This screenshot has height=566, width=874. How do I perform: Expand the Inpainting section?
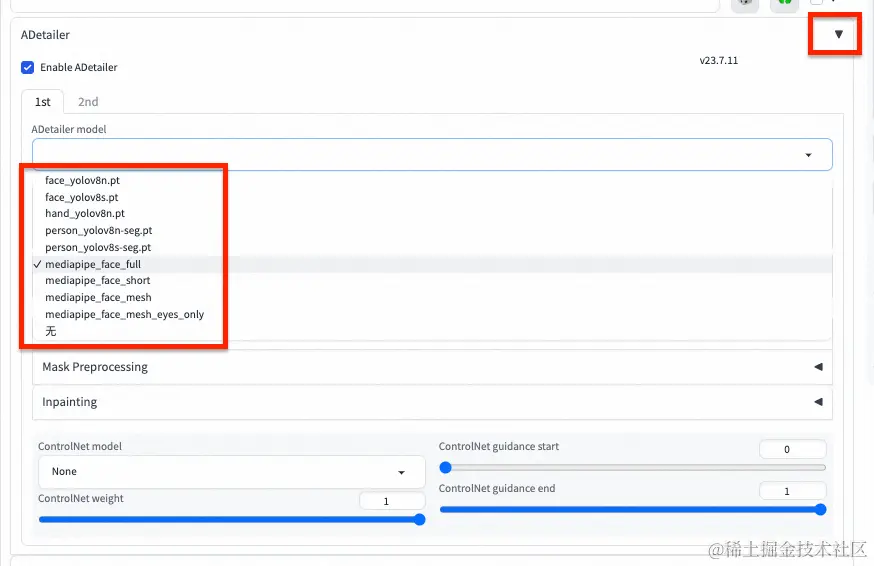point(432,402)
